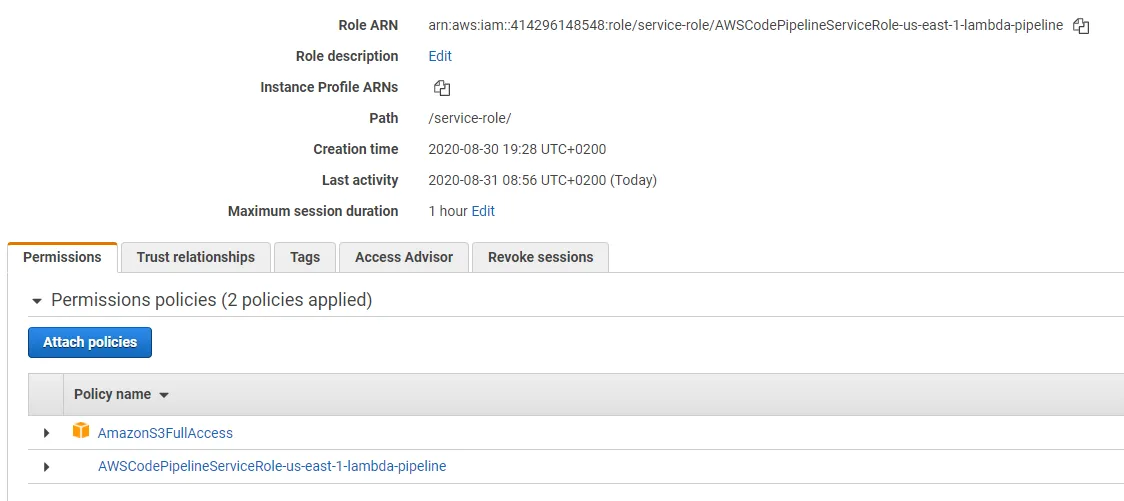Open the Permissions tab

[62, 257]
